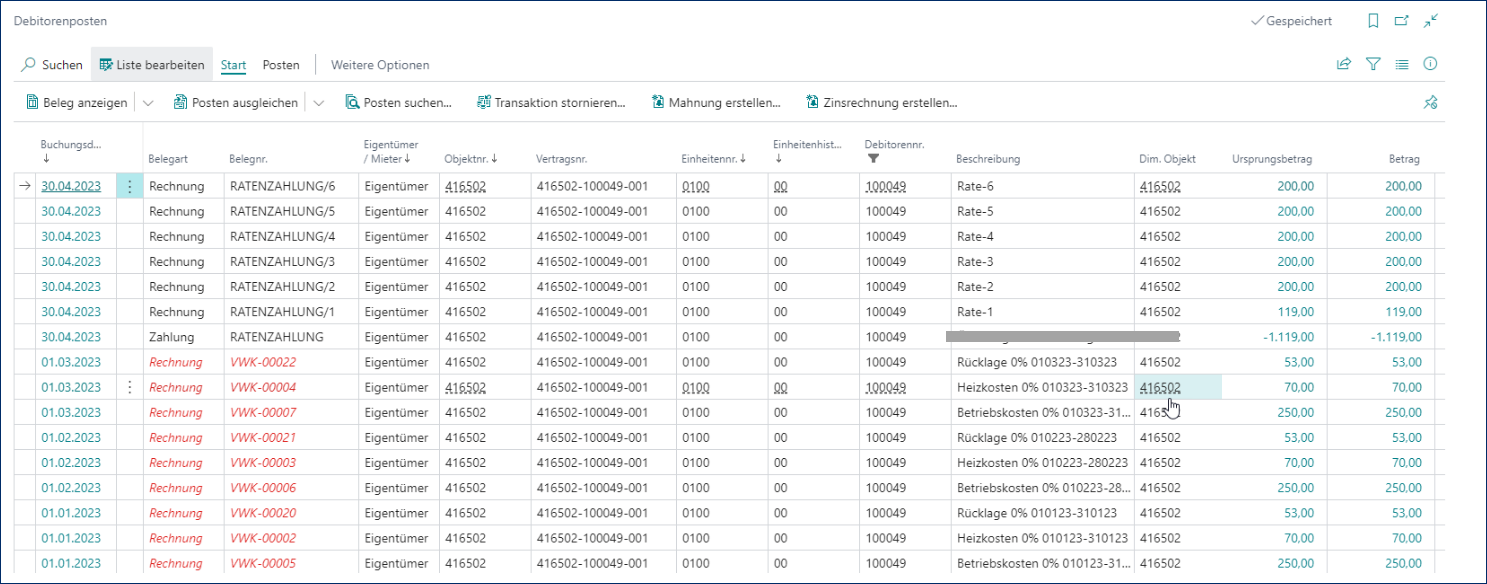The image size is (1487, 584).
Task: Click Mahnung erstellen action
Action: pos(715,102)
